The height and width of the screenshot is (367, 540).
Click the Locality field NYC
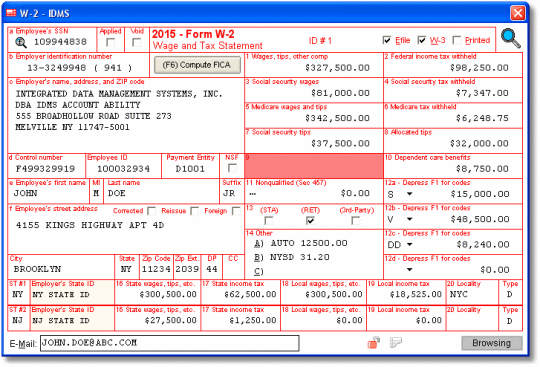click(x=459, y=294)
